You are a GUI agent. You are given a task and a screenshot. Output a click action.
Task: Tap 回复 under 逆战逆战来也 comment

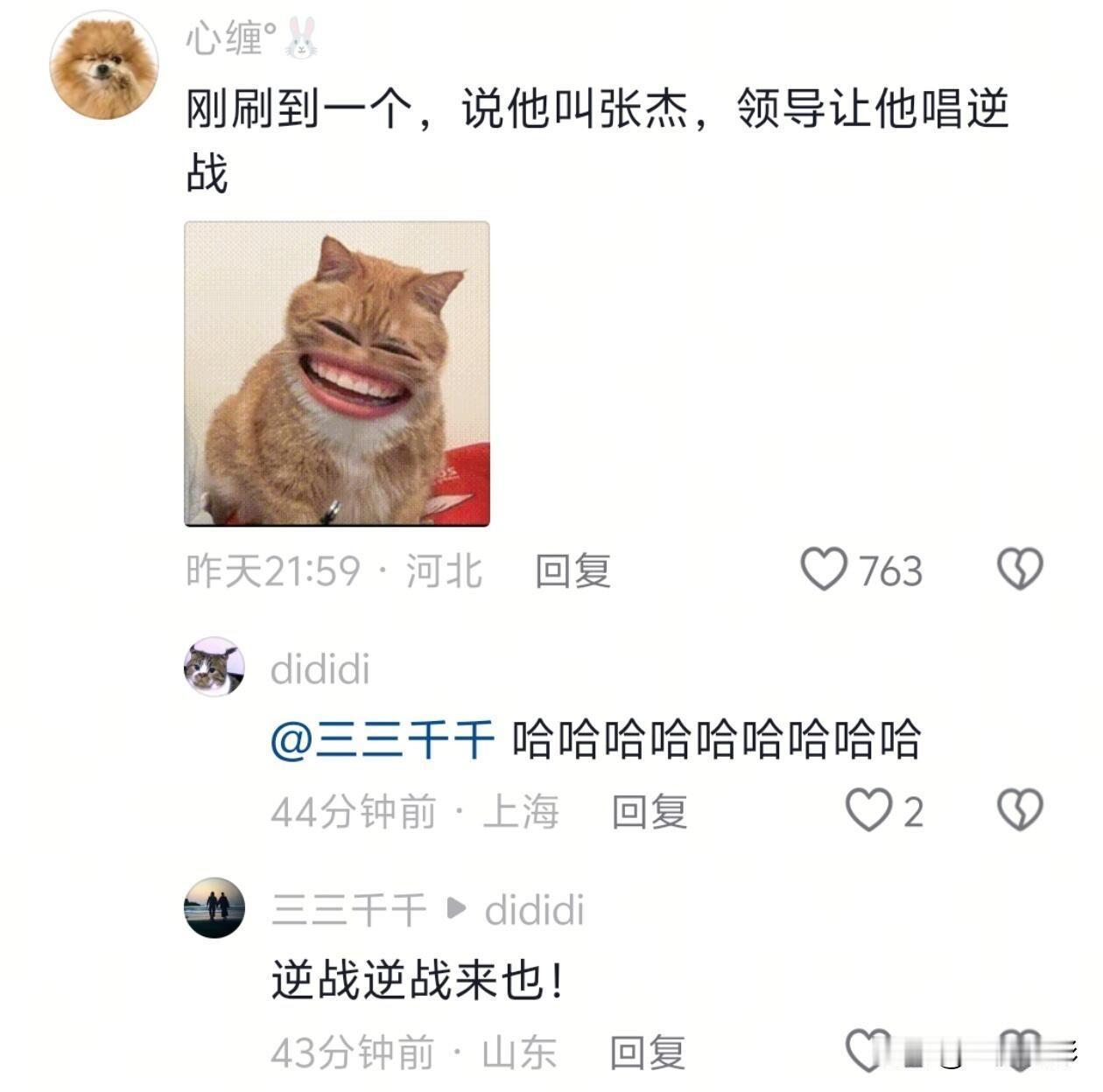click(x=648, y=1052)
